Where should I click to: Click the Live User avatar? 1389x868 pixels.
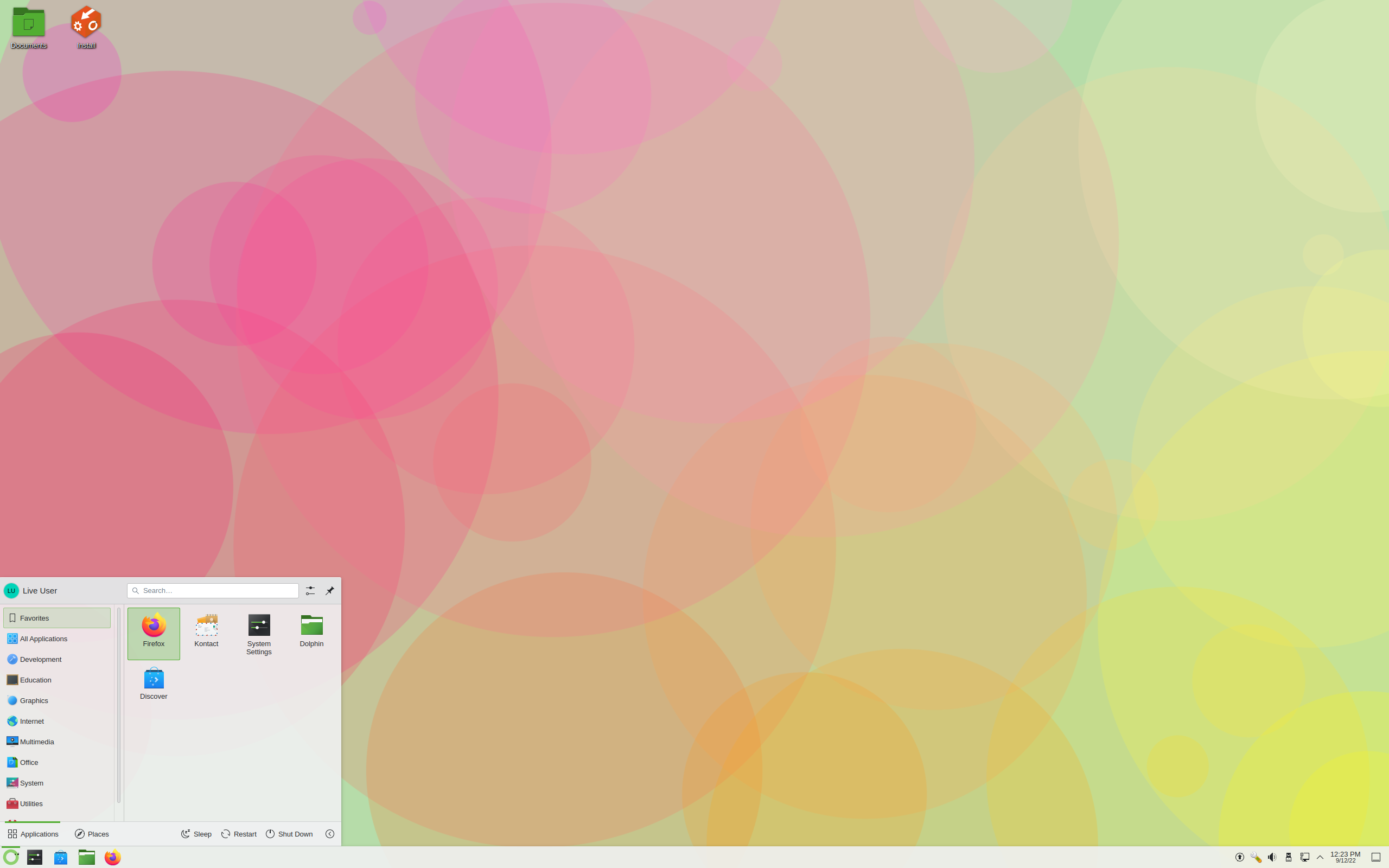coord(11,591)
